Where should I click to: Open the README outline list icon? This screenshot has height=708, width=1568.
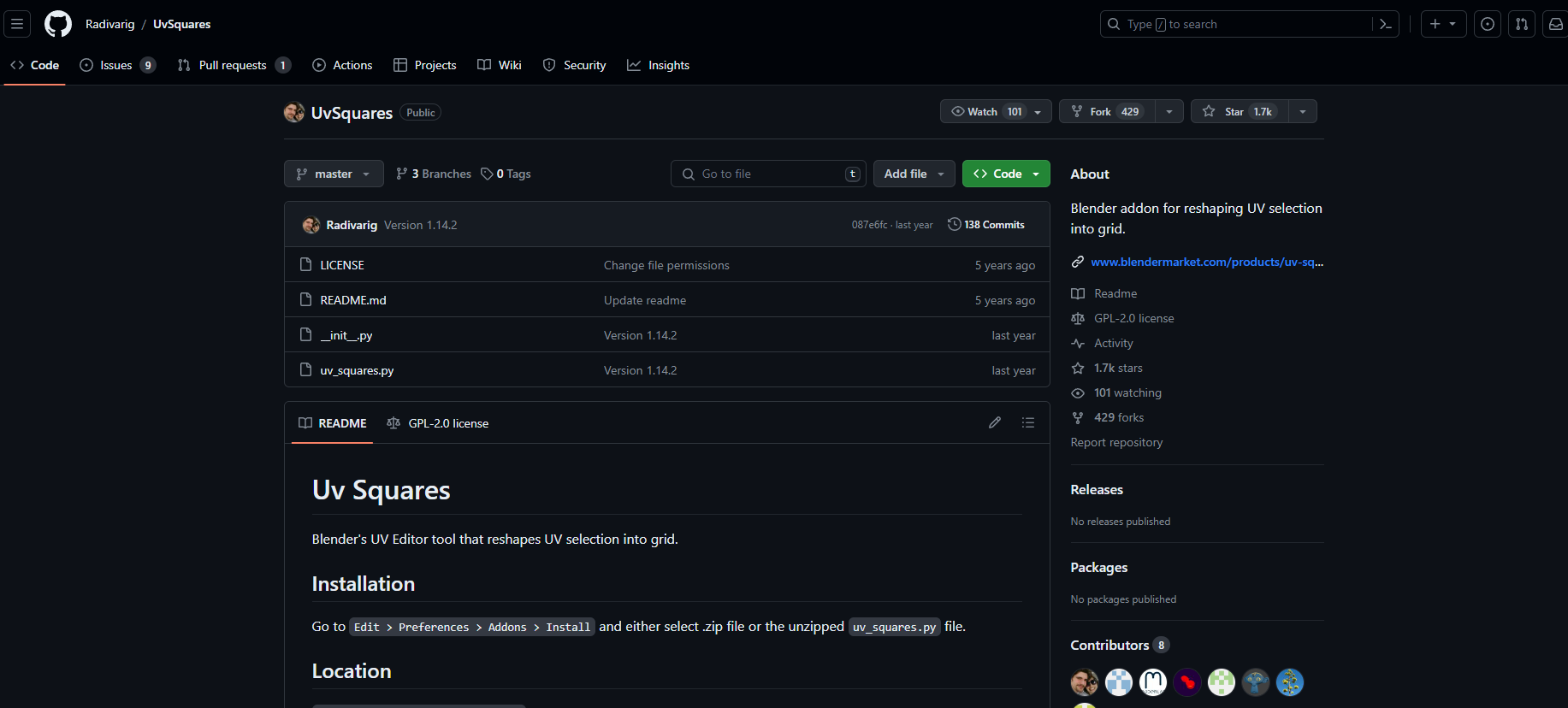(x=1028, y=422)
